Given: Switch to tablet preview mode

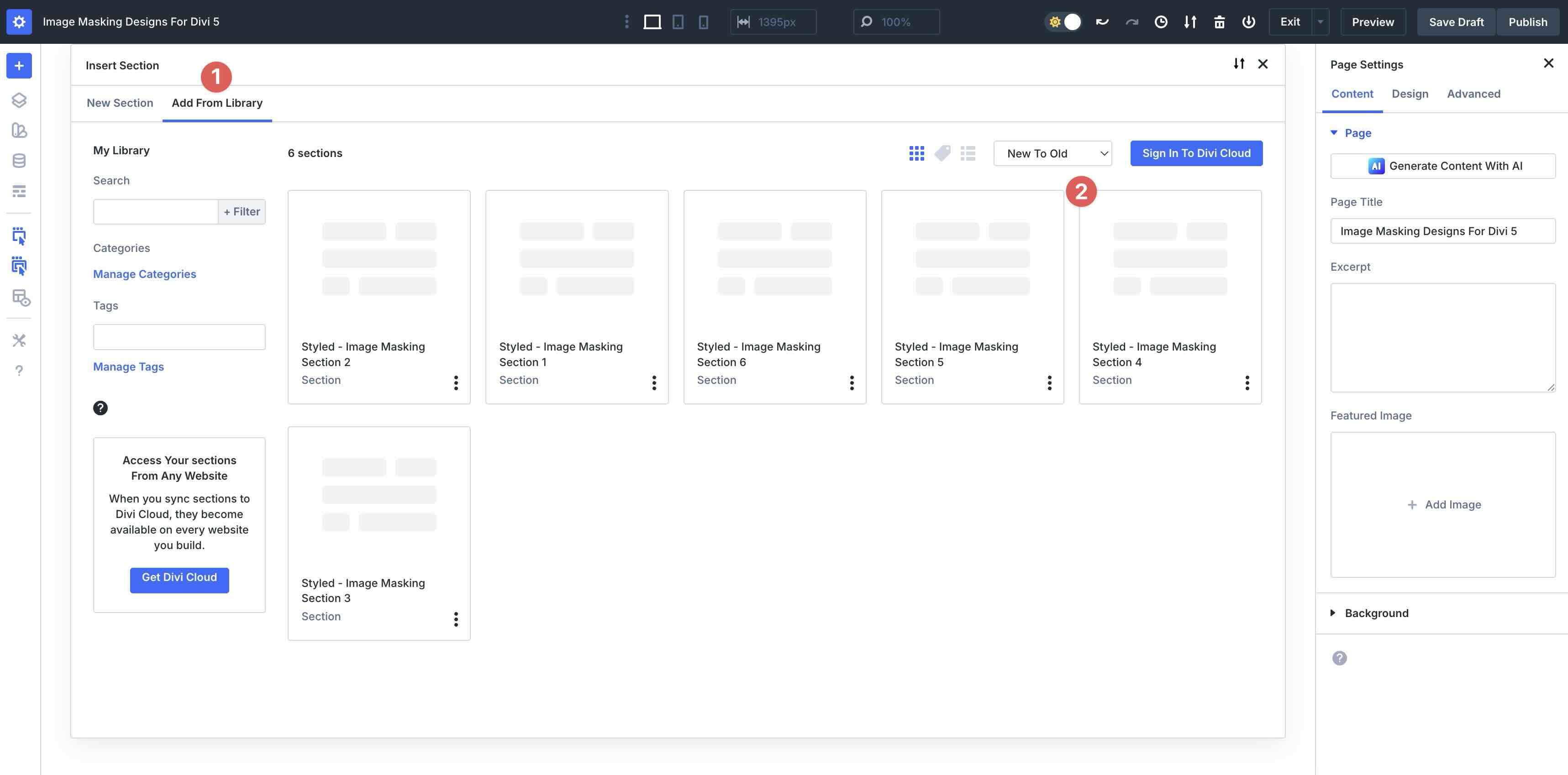Looking at the screenshot, I should 678,21.
